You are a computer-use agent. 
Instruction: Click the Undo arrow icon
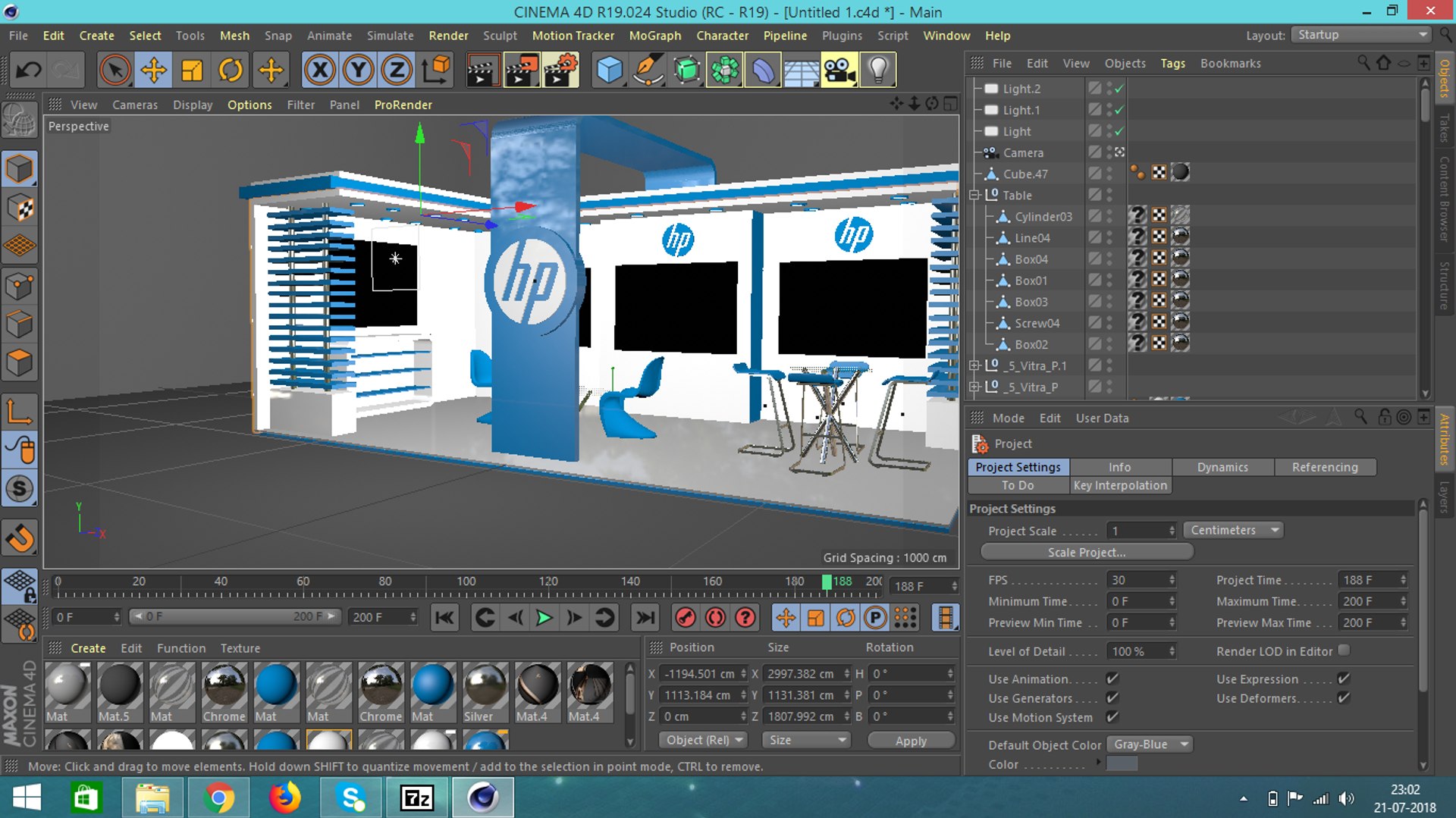(29, 70)
